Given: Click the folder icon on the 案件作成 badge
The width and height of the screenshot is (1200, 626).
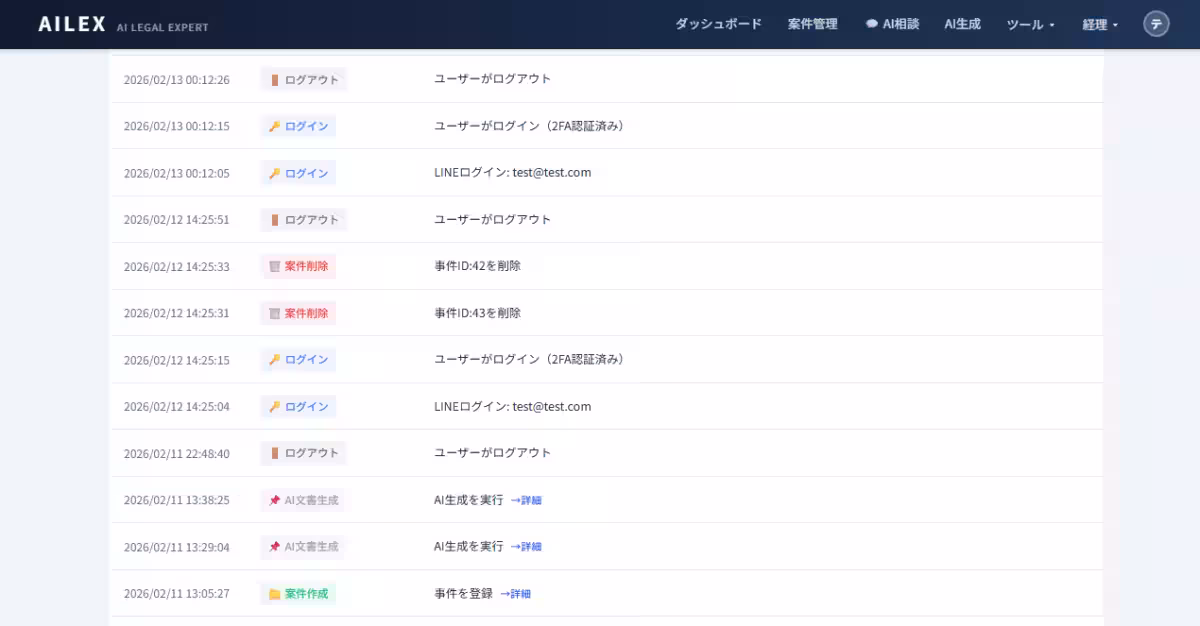Looking at the screenshot, I should pos(274,593).
